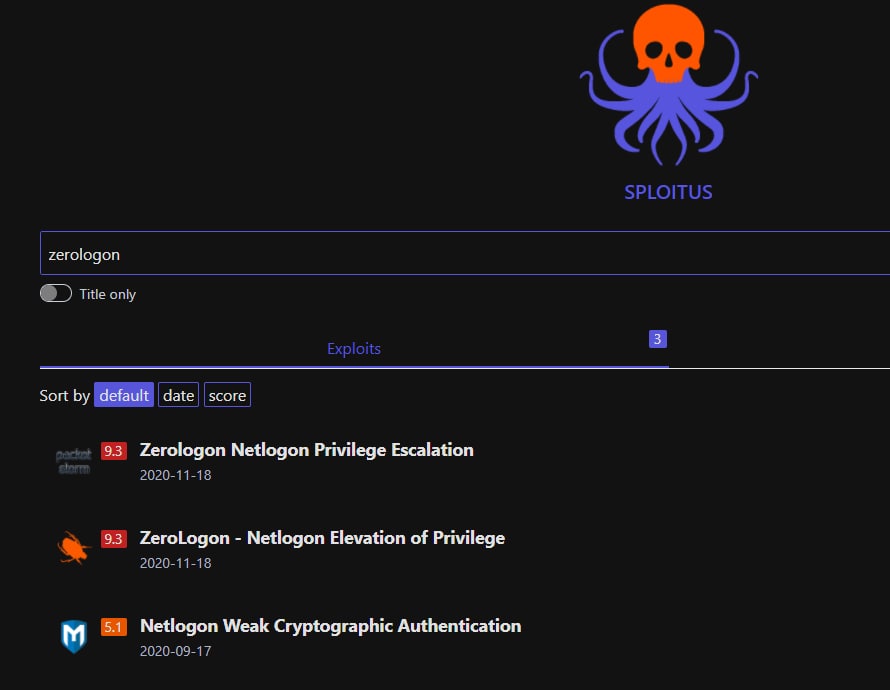The image size is (890, 690).
Task: Sort results by score
Action: [227, 395]
